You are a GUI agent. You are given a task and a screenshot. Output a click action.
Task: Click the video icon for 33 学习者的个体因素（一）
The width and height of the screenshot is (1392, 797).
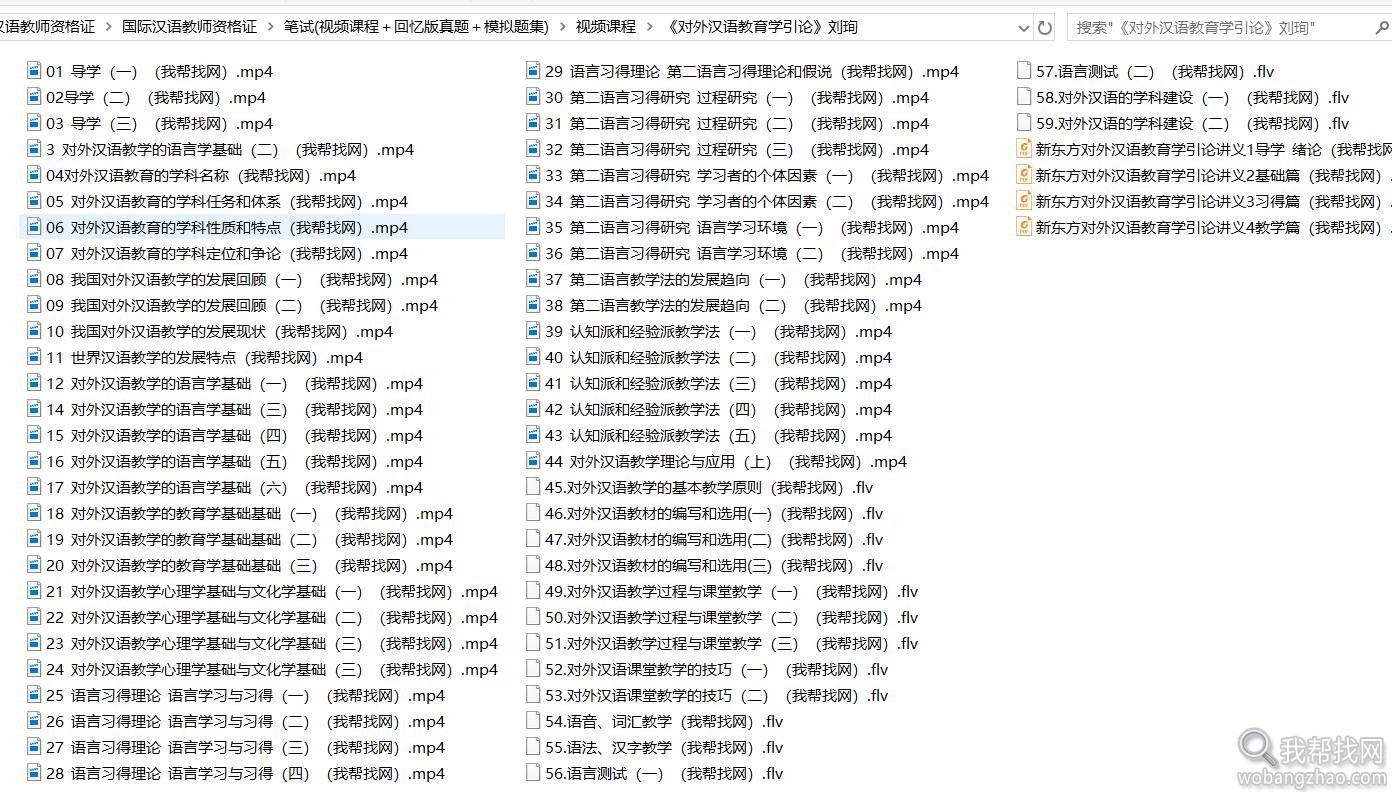[533, 175]
